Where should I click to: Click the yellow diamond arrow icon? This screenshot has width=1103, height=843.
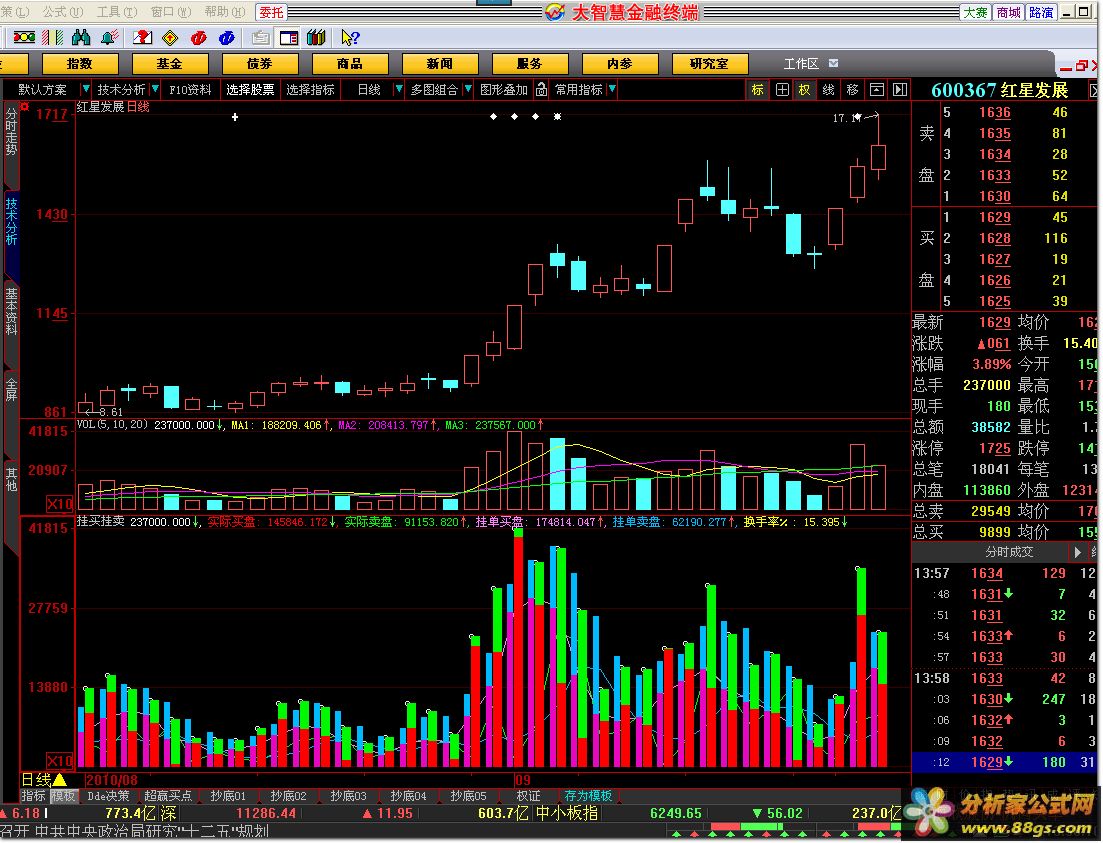(x=170, y=37)
